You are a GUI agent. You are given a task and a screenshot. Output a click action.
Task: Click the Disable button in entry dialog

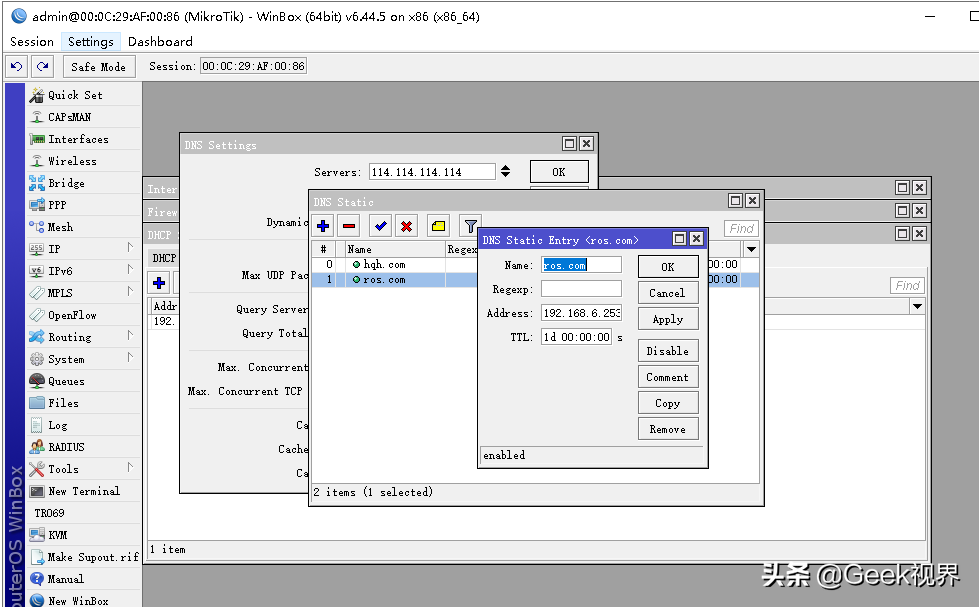(x=667, y=351)
